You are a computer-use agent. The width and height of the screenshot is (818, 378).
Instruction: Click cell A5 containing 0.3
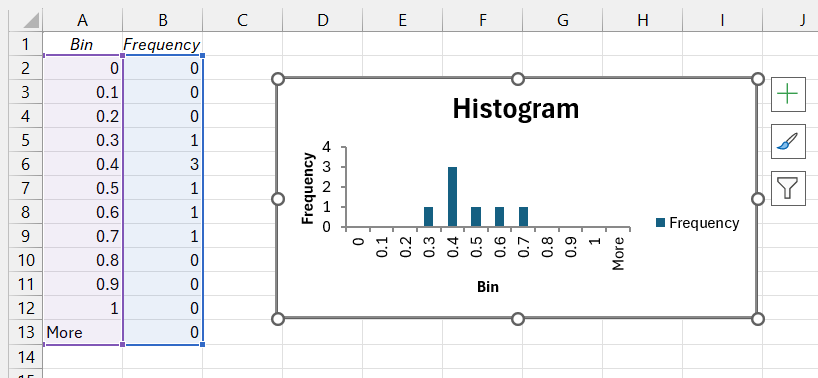point(82,140)
